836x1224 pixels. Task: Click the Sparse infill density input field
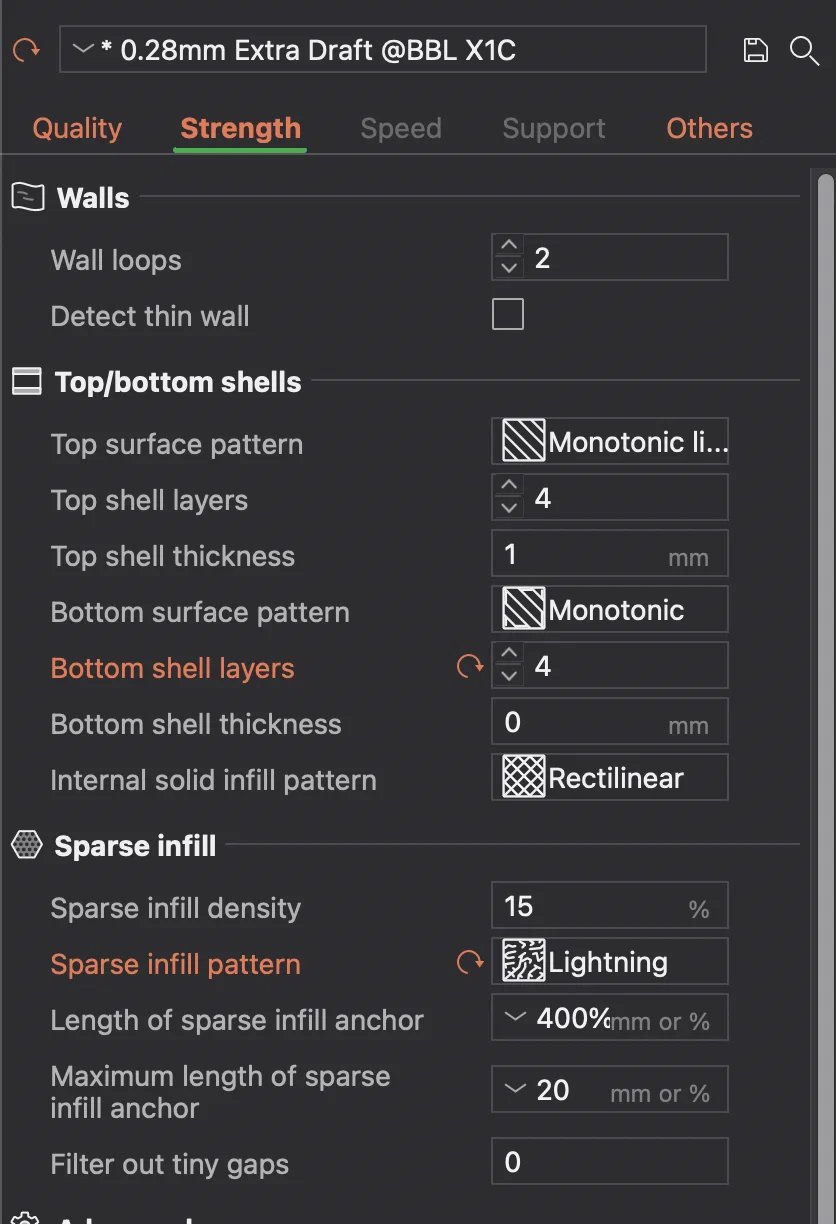(x=595, y=906)
